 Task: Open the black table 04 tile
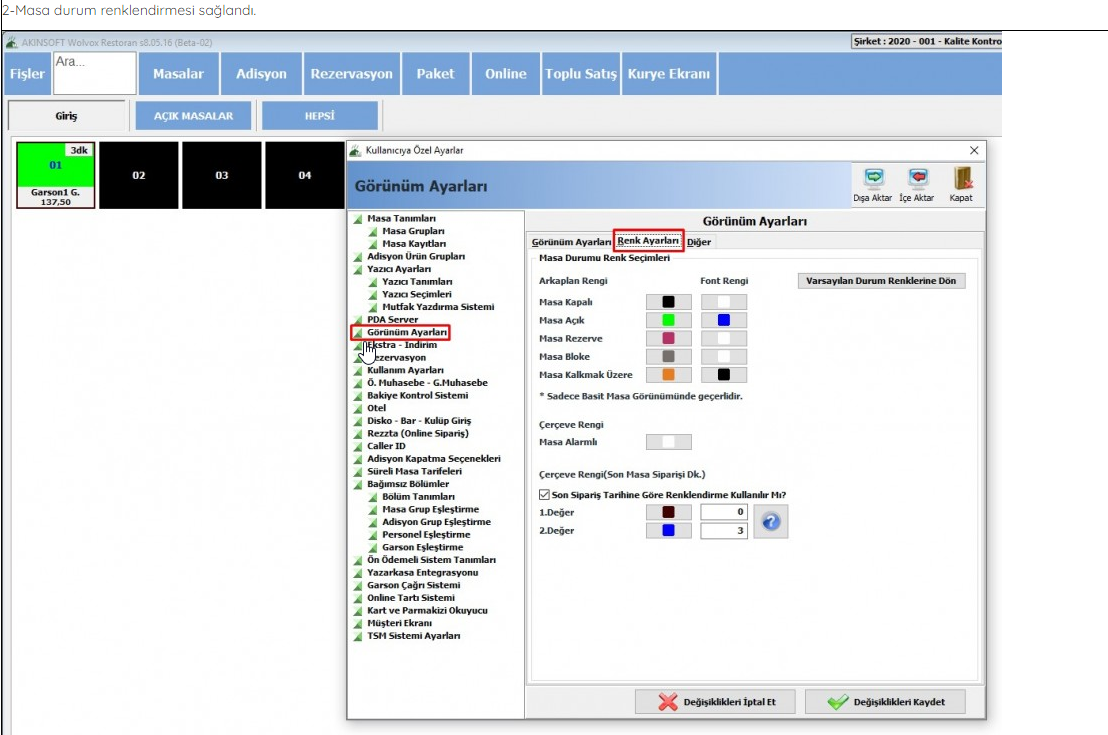[305, 175]
